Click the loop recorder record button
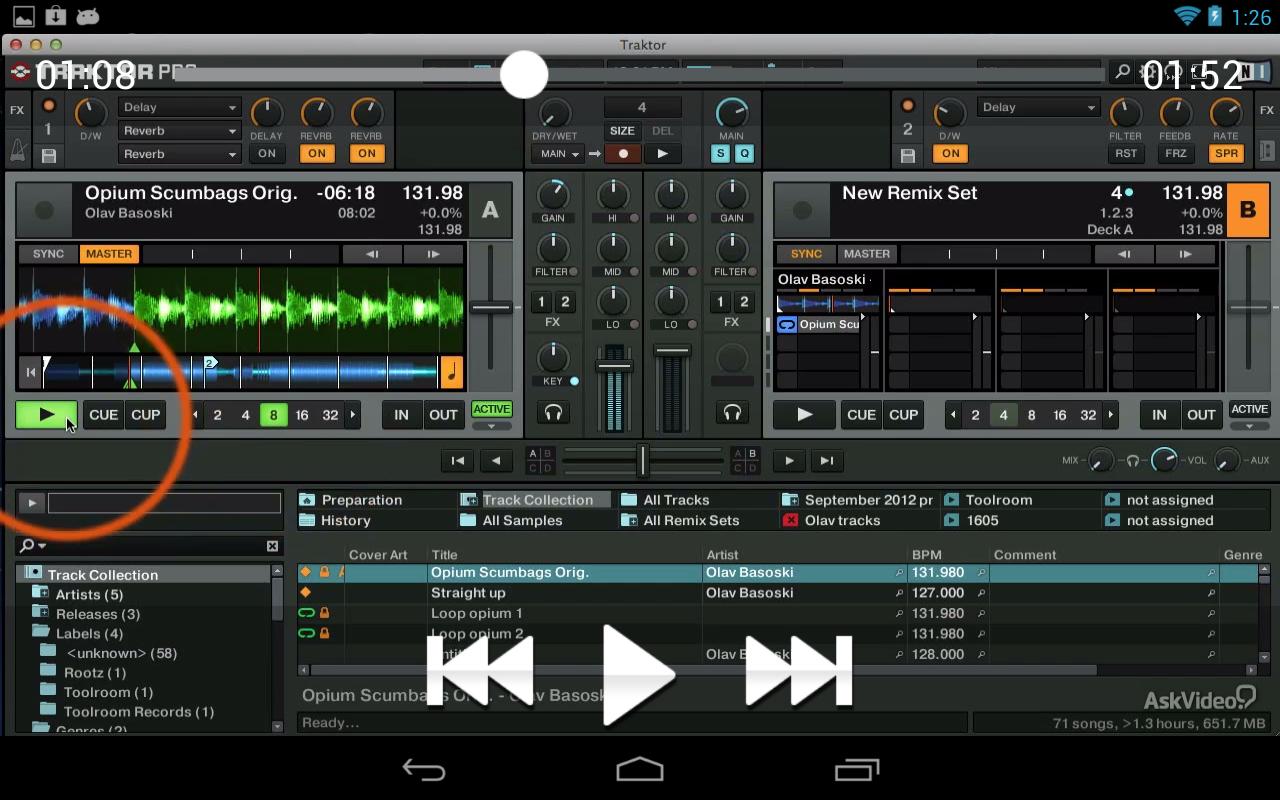 point(623,154)
